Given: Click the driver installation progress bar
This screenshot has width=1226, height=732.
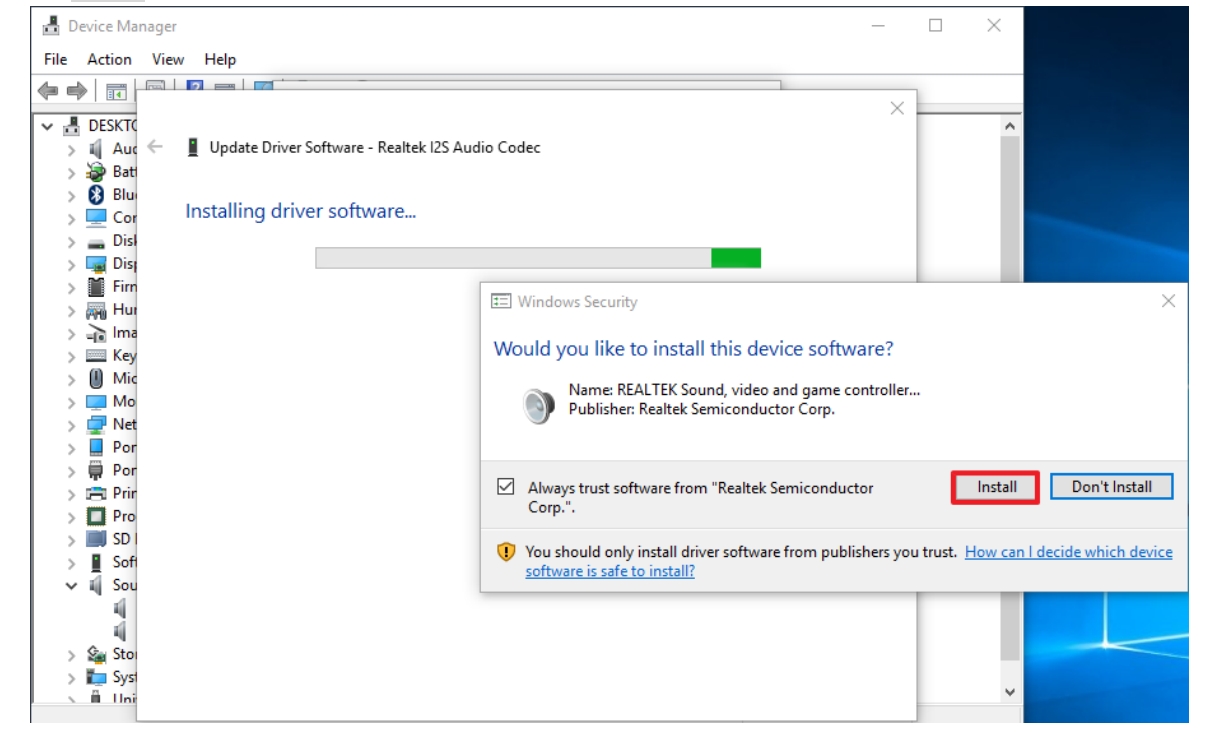Looking at the screenshot, I should coord(538,258).
